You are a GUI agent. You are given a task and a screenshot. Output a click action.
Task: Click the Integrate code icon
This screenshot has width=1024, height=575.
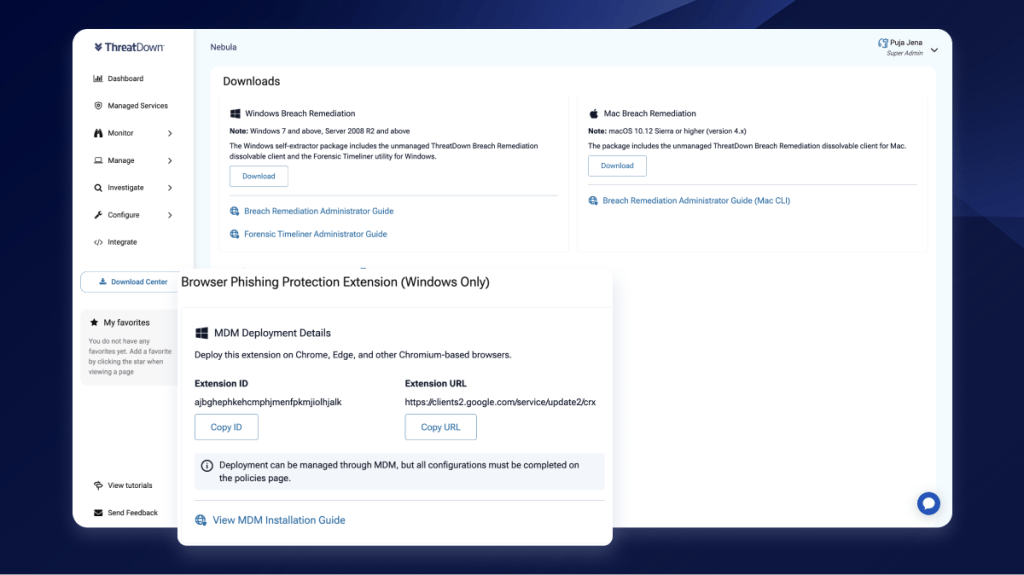(98, 242)
